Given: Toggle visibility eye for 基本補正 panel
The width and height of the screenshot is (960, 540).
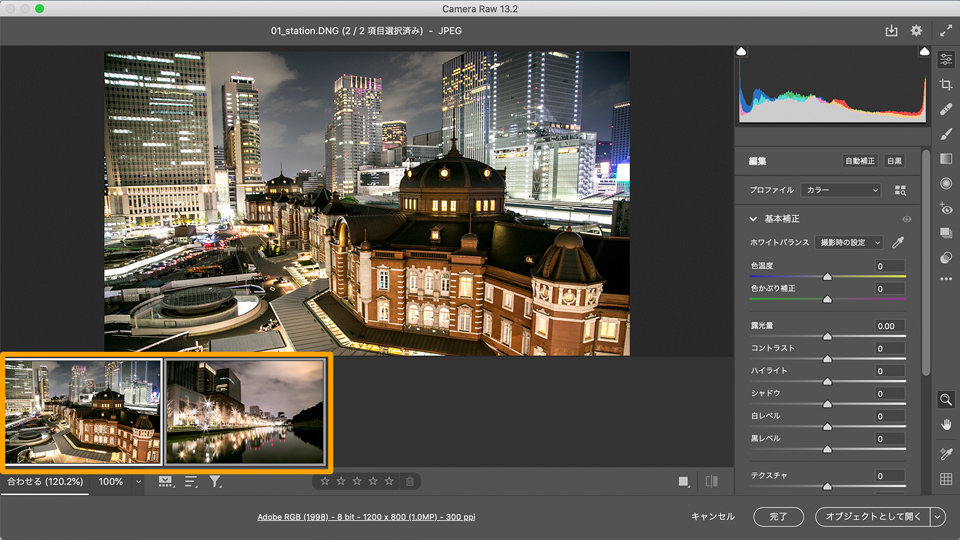Looking at the screenshot, I should coord(907,219).
